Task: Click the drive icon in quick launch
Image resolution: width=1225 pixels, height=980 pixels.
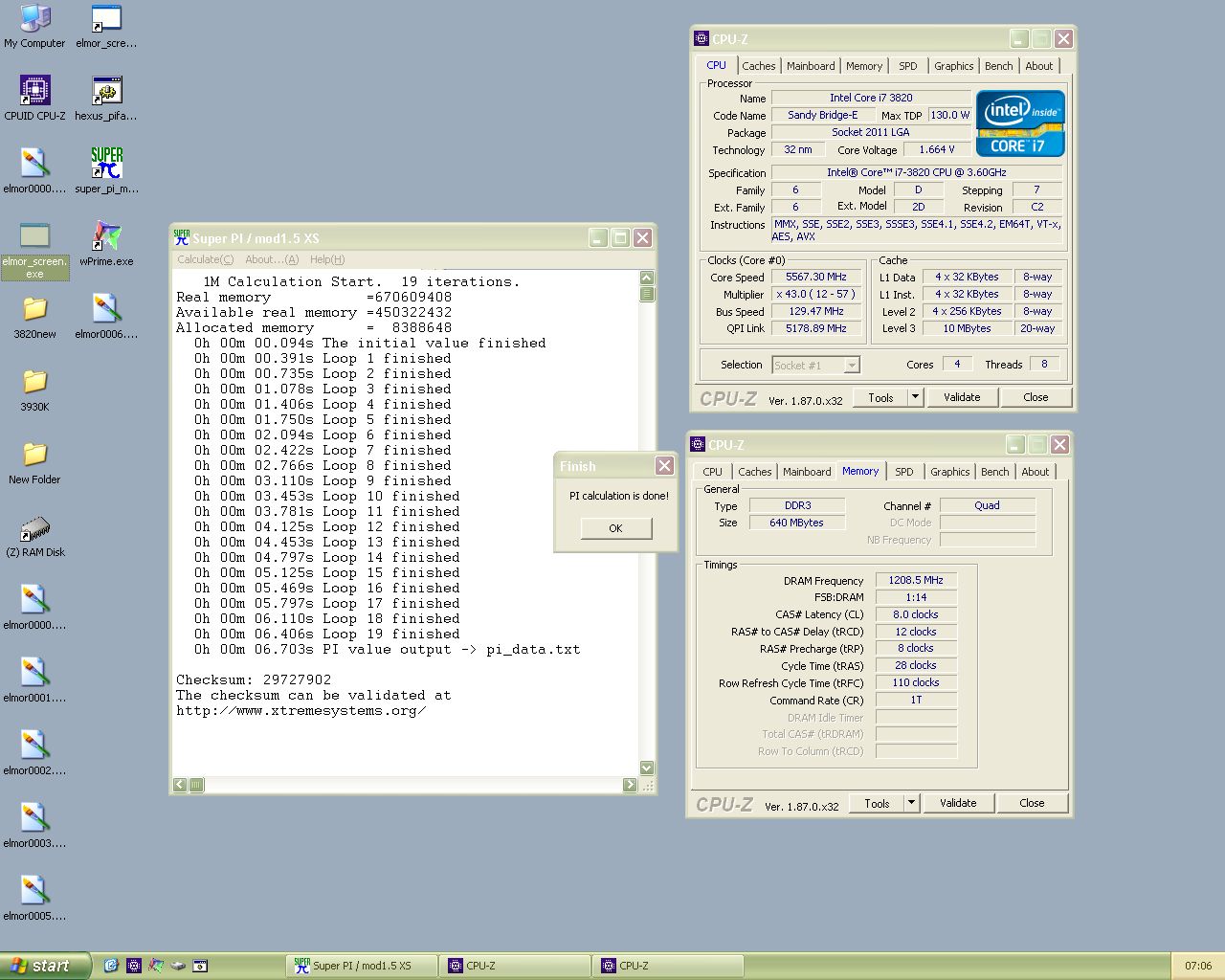Action: tap(178, 966)
